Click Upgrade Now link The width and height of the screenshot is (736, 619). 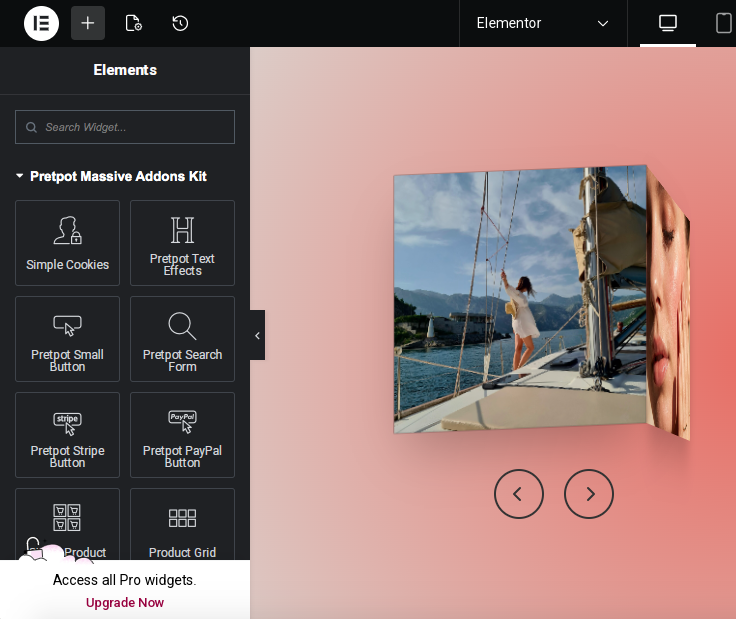[x=125, y=603]
